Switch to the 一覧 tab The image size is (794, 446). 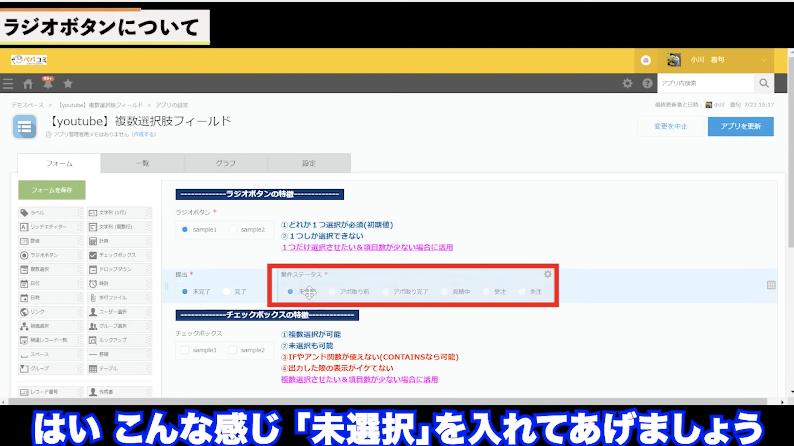[141, 162]
